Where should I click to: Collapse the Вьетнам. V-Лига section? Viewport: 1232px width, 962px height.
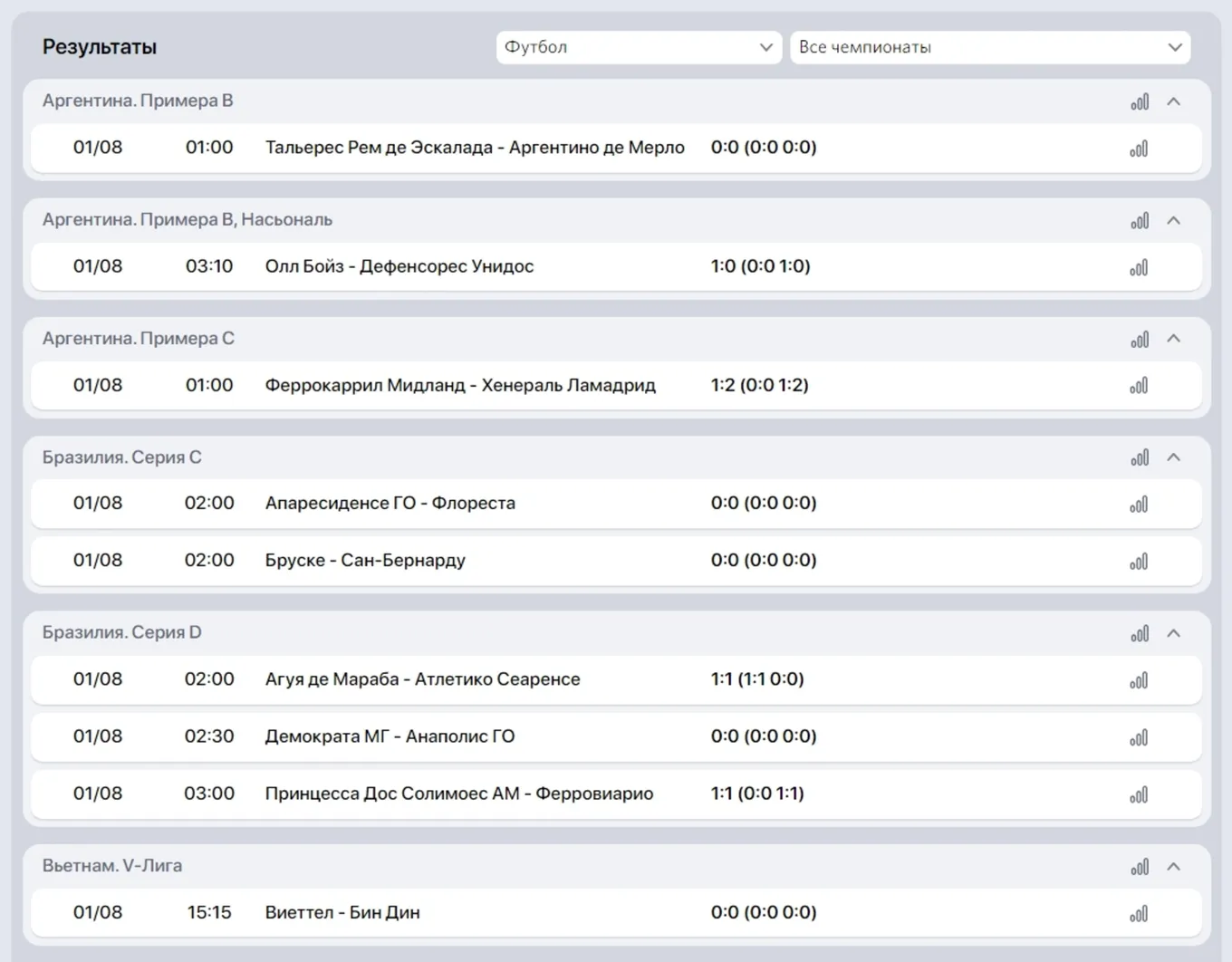pyautogui.click(x=1174, y=867)
